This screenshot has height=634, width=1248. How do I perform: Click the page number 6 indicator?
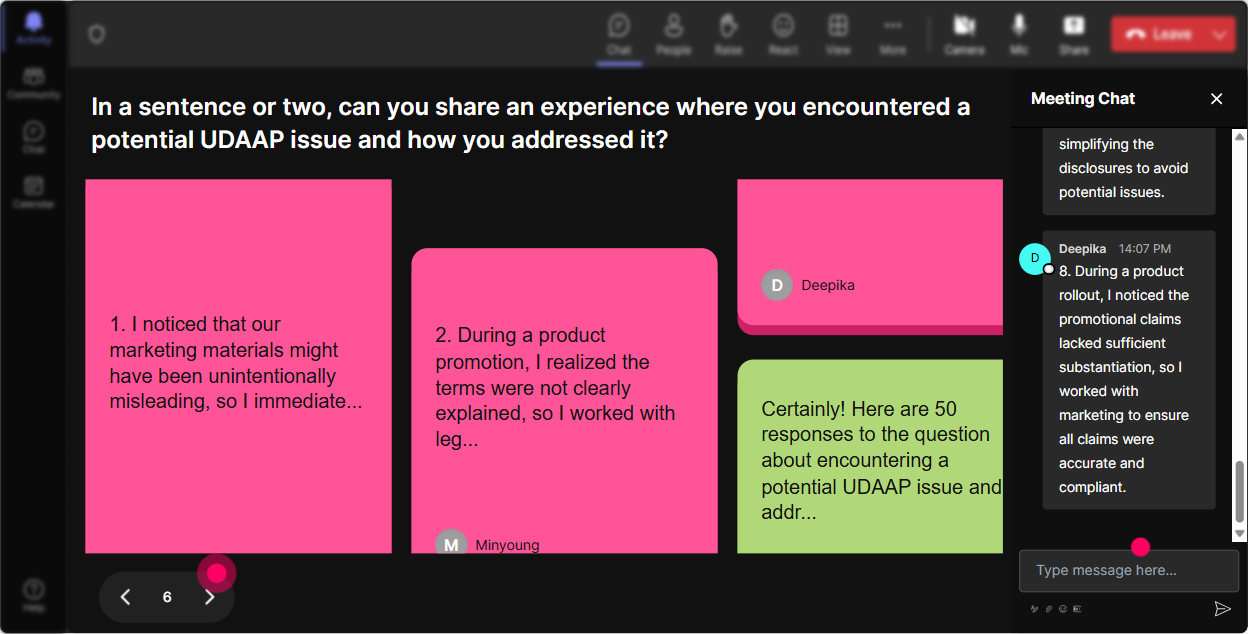(167, 597)
